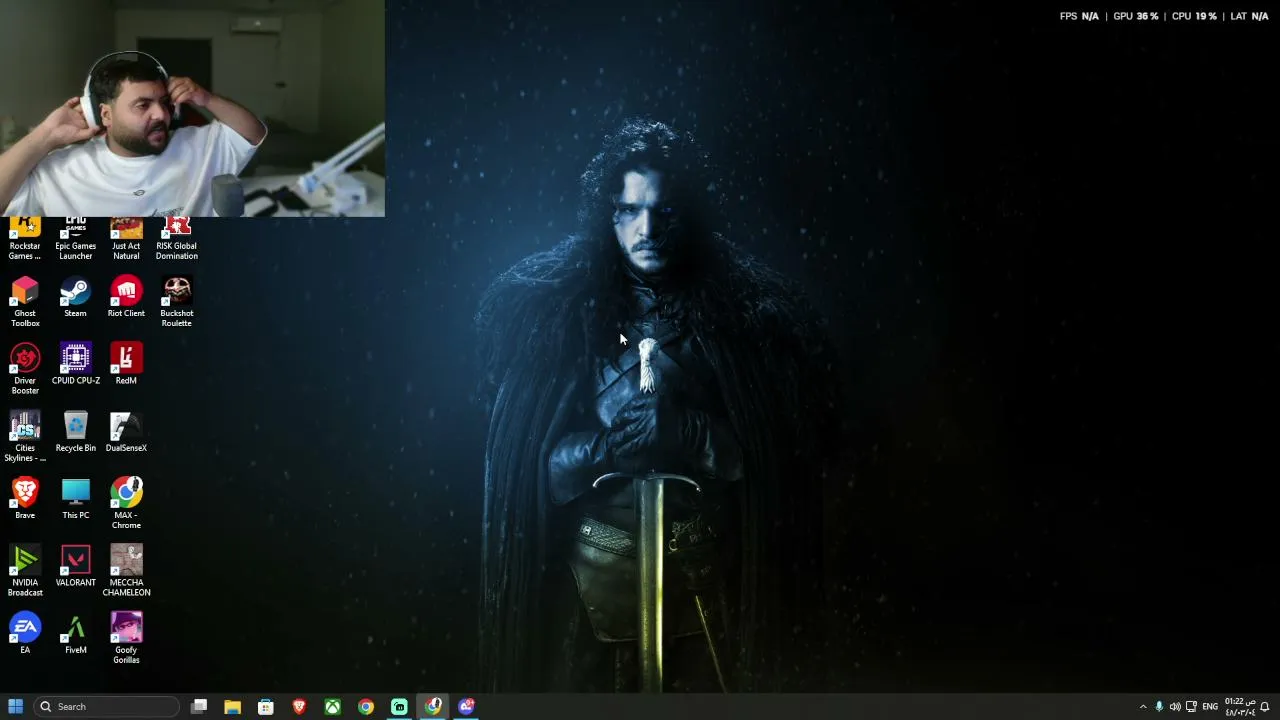This screenshot has height=720, width=1280.
Task: Open the Rockstar Games desktop shortcut
Action: click(x=25, y=239)
